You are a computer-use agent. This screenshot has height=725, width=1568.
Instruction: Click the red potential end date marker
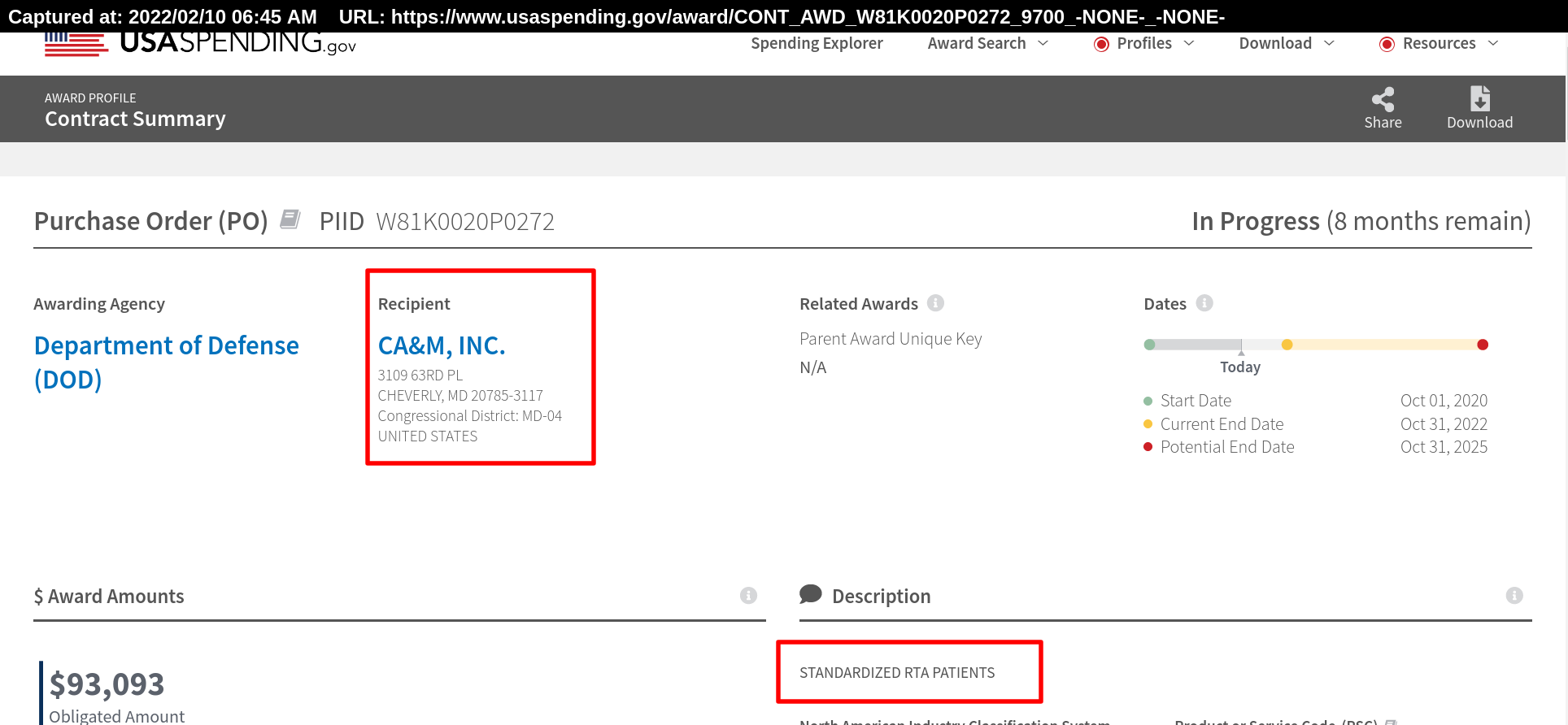coord(1483,345)
